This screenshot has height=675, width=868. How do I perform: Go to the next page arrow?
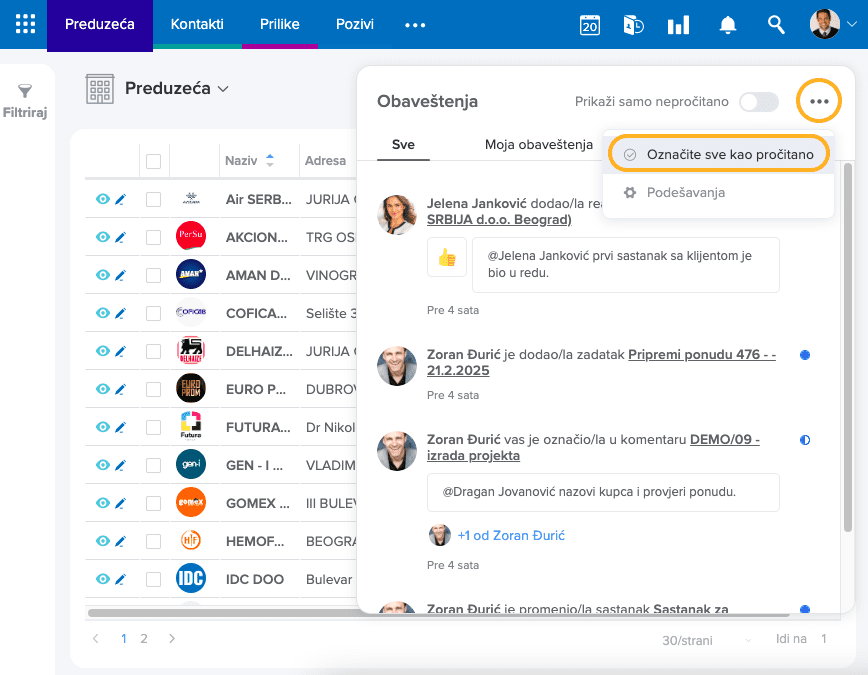(x=172, y=638)
